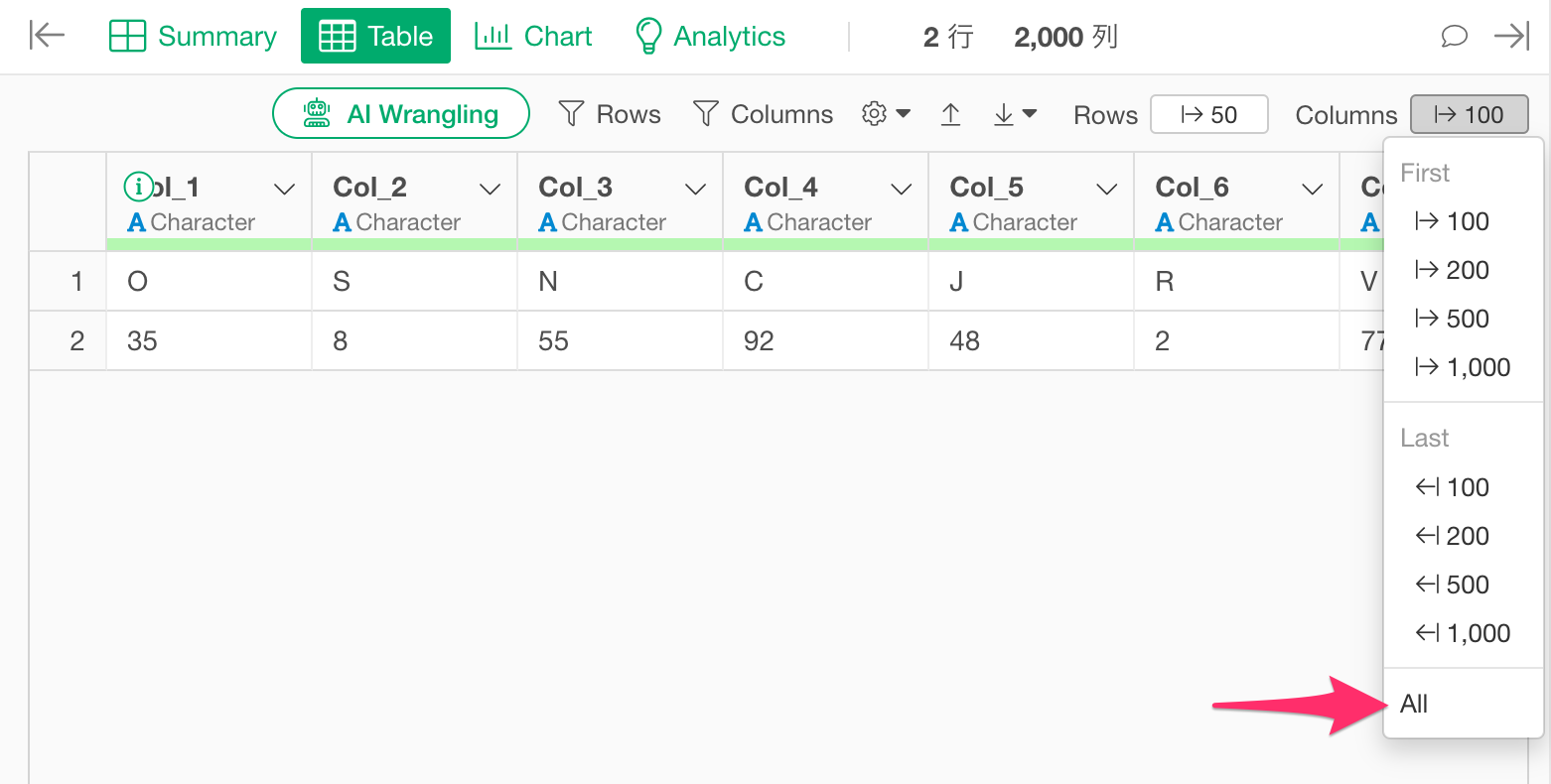Open the Rows limit 50 dropdown
The height and width of the screenshot is (784, 1551).
[1208, 114]
